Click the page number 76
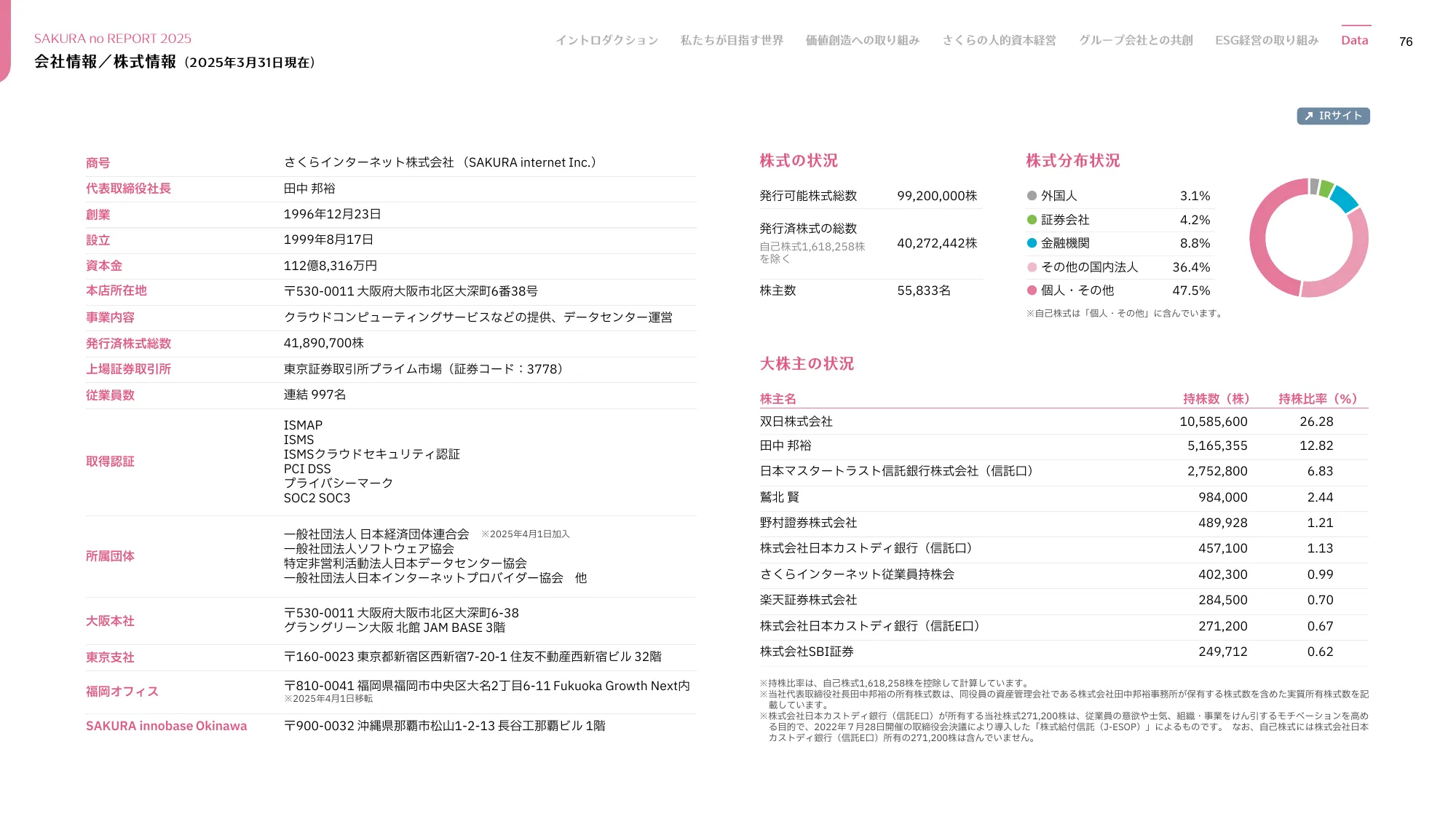This screenshot has width=1456, height=819. point(1404,41)
